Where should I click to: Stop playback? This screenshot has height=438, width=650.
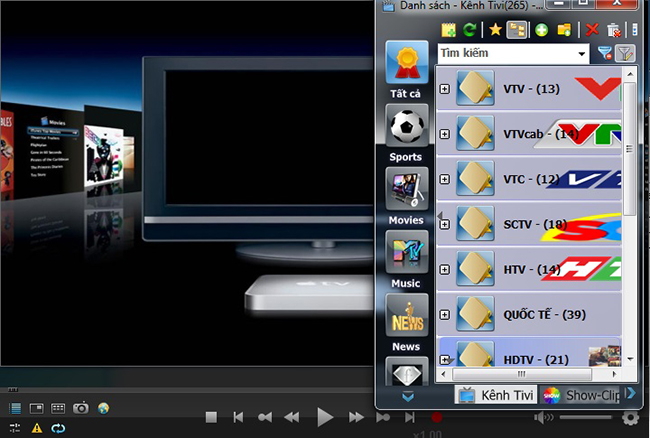tap(211, 417)
